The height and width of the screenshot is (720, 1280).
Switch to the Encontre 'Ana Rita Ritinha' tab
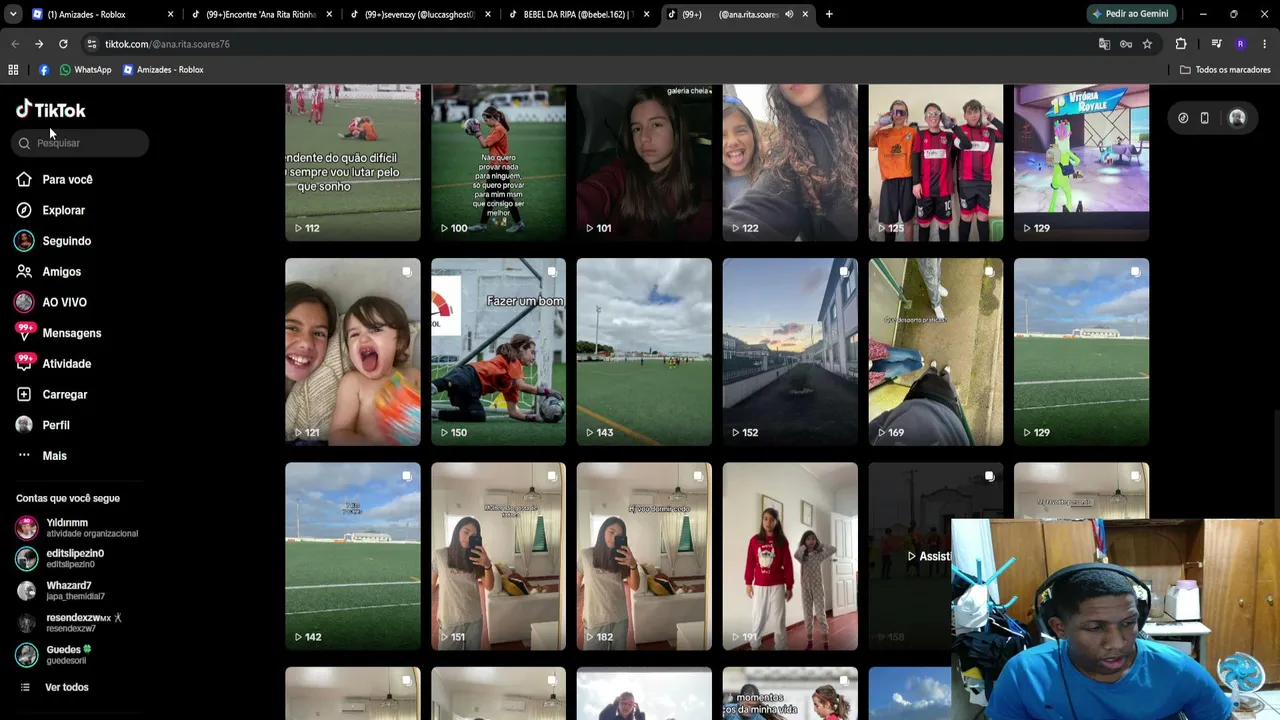point(262,14)
